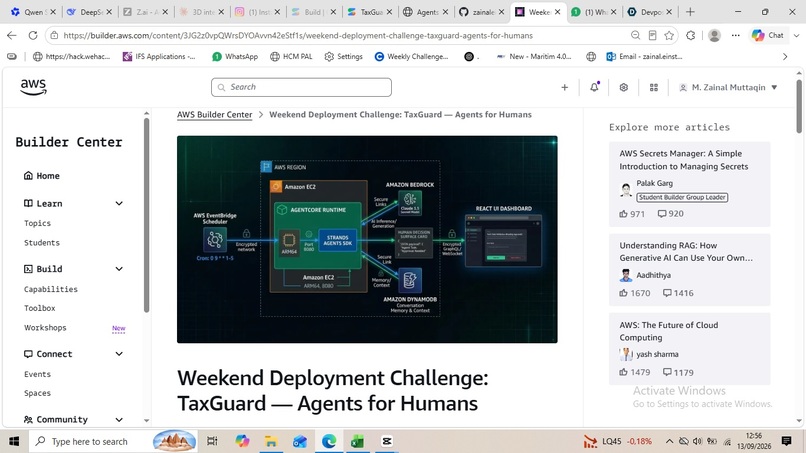Like the Future of Cloud Computing article (1479)
Screen dimensions: 806x453
coord(634,372)
